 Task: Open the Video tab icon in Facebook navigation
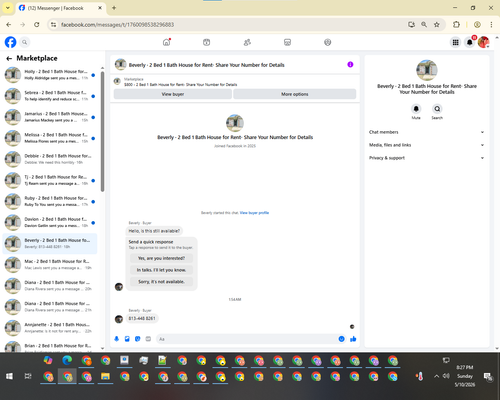tap(207, 42)
